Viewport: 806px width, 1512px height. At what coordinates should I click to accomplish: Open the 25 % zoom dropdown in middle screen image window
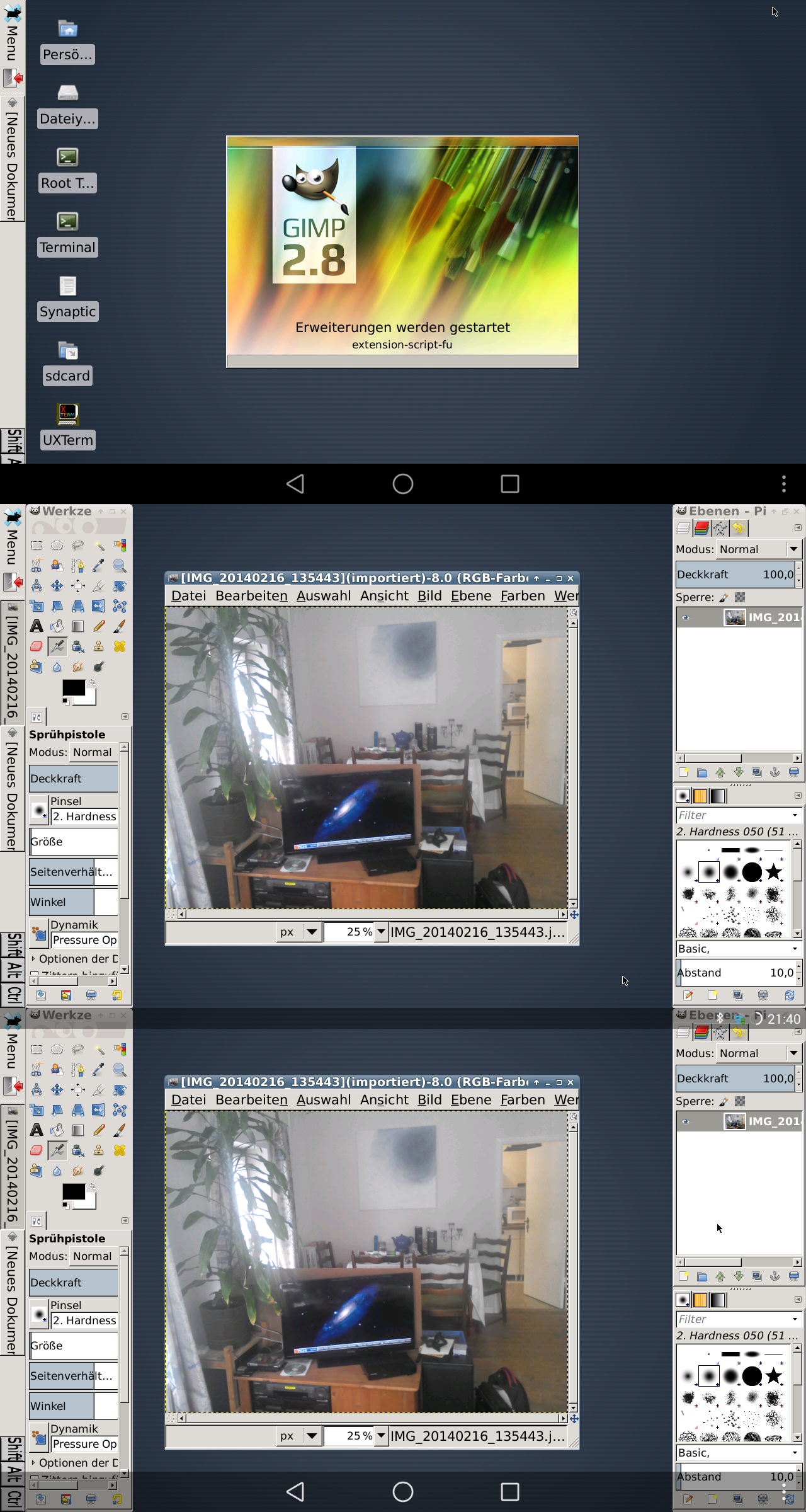pos(380,932)
